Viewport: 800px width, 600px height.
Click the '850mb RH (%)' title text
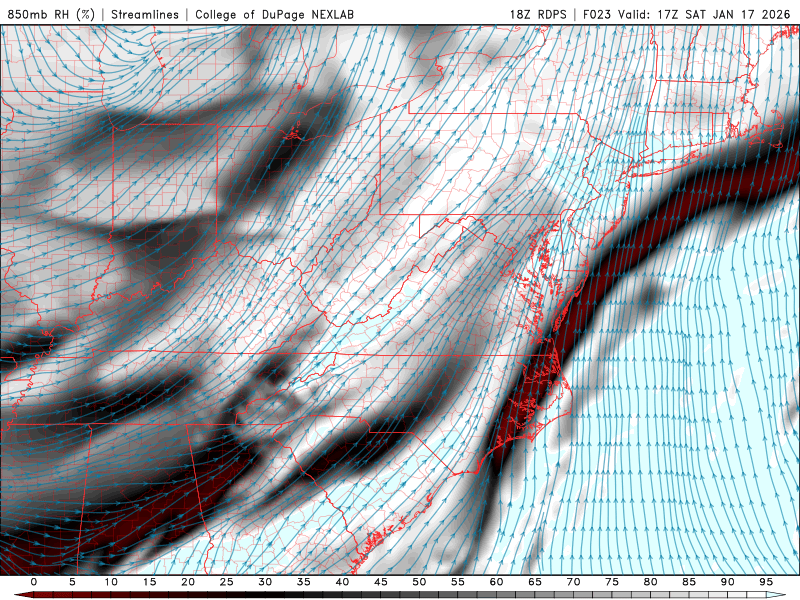pos(51,14)
